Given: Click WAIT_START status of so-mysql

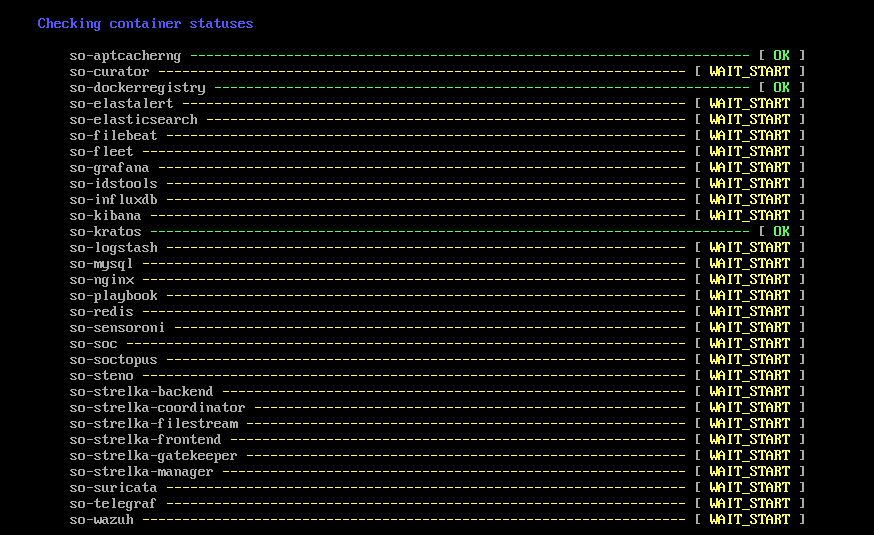Looking at the screenshot, I should 749,264.
